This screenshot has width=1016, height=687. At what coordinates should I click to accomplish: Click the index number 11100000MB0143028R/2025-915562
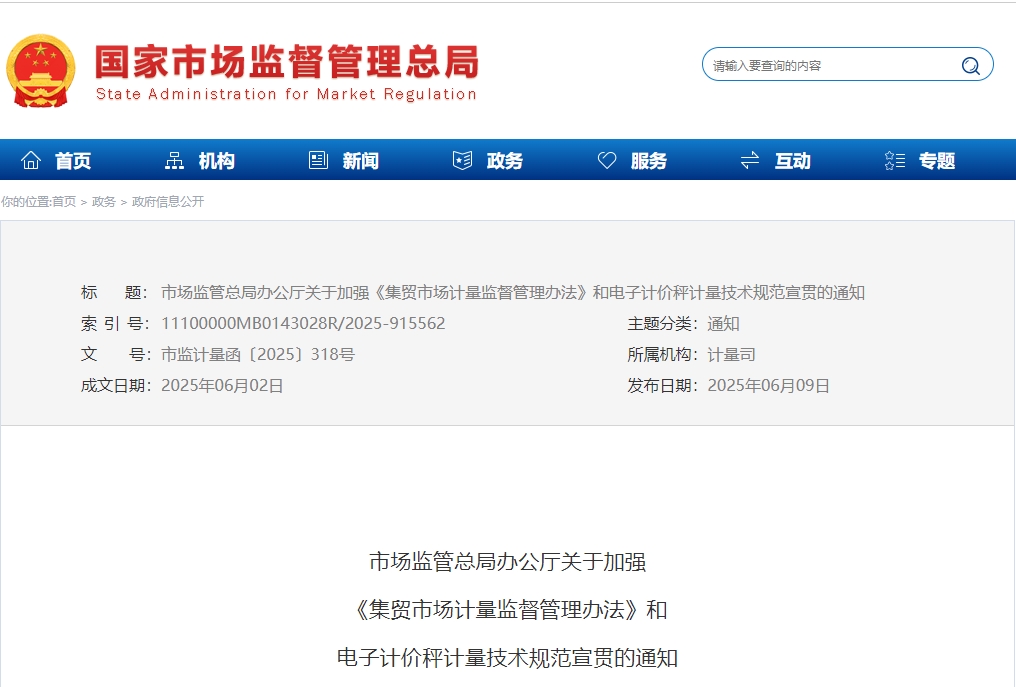click(x=303, y=323)
